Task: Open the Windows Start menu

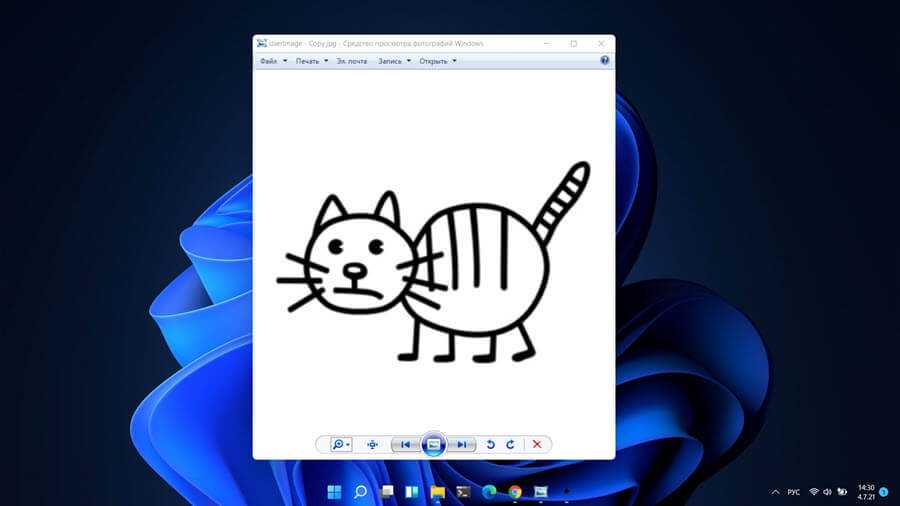Action: click(334, 492)
